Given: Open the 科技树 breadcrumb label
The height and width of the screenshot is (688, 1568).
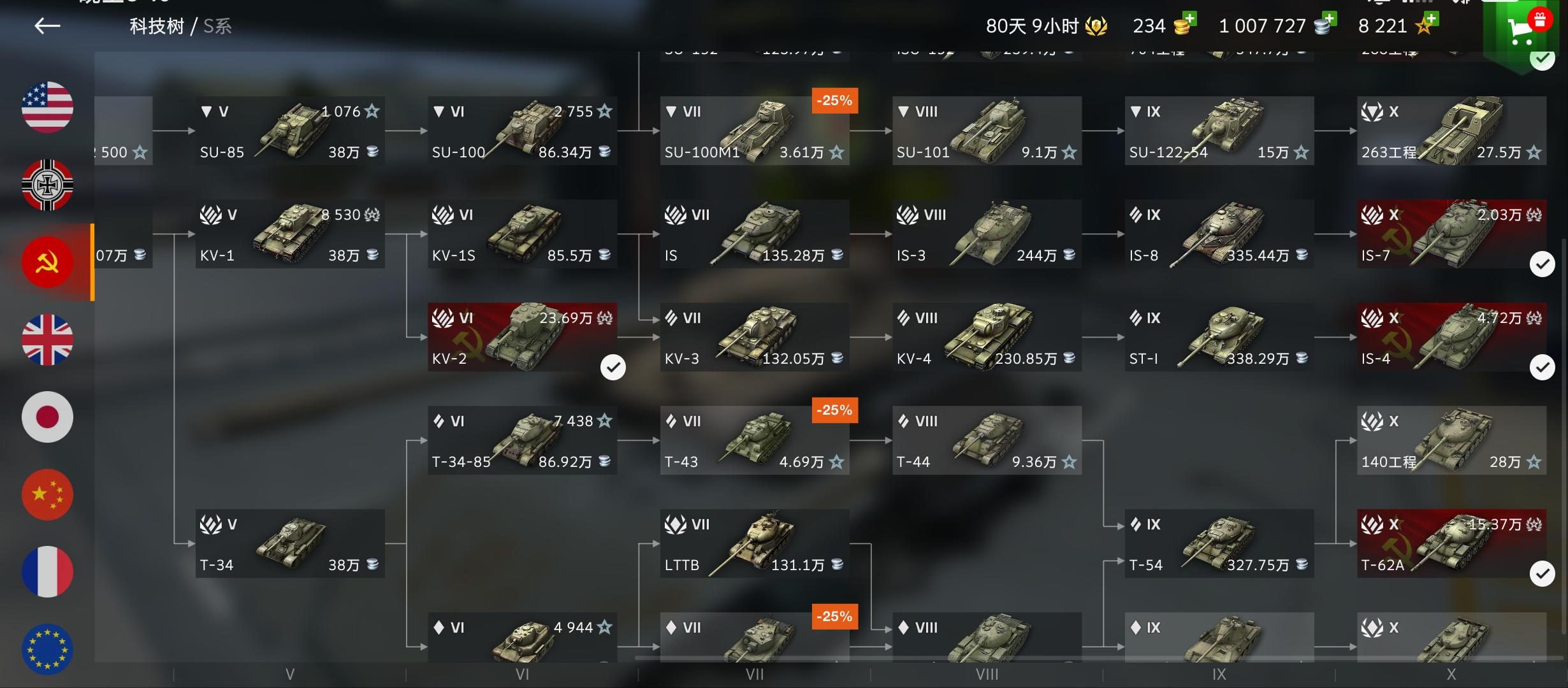Looking at the screenshot, I should click(157, 26).
